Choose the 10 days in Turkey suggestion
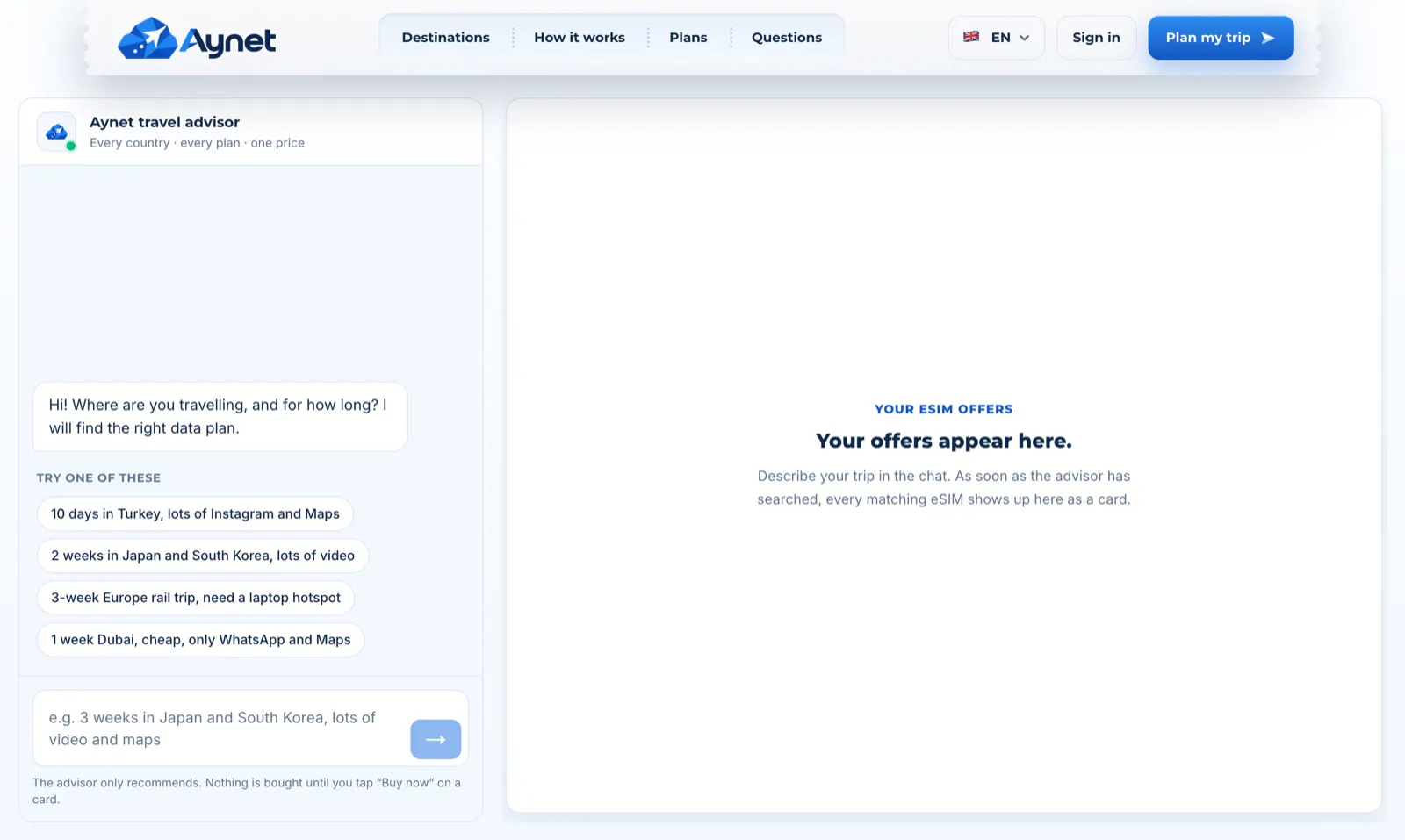The image size is (1405, 840). point(195,513)
